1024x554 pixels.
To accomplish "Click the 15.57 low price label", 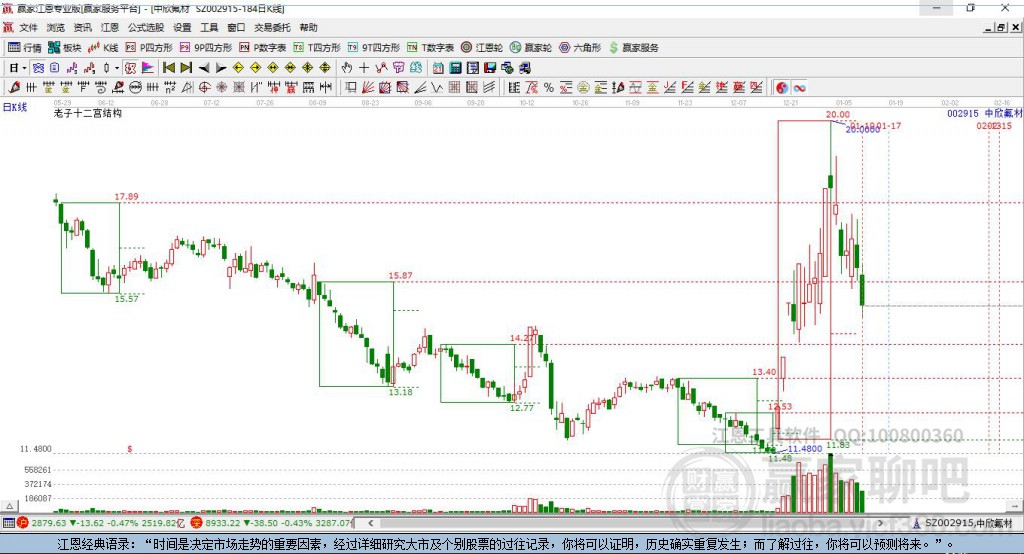I will click(x=126, y=299).
